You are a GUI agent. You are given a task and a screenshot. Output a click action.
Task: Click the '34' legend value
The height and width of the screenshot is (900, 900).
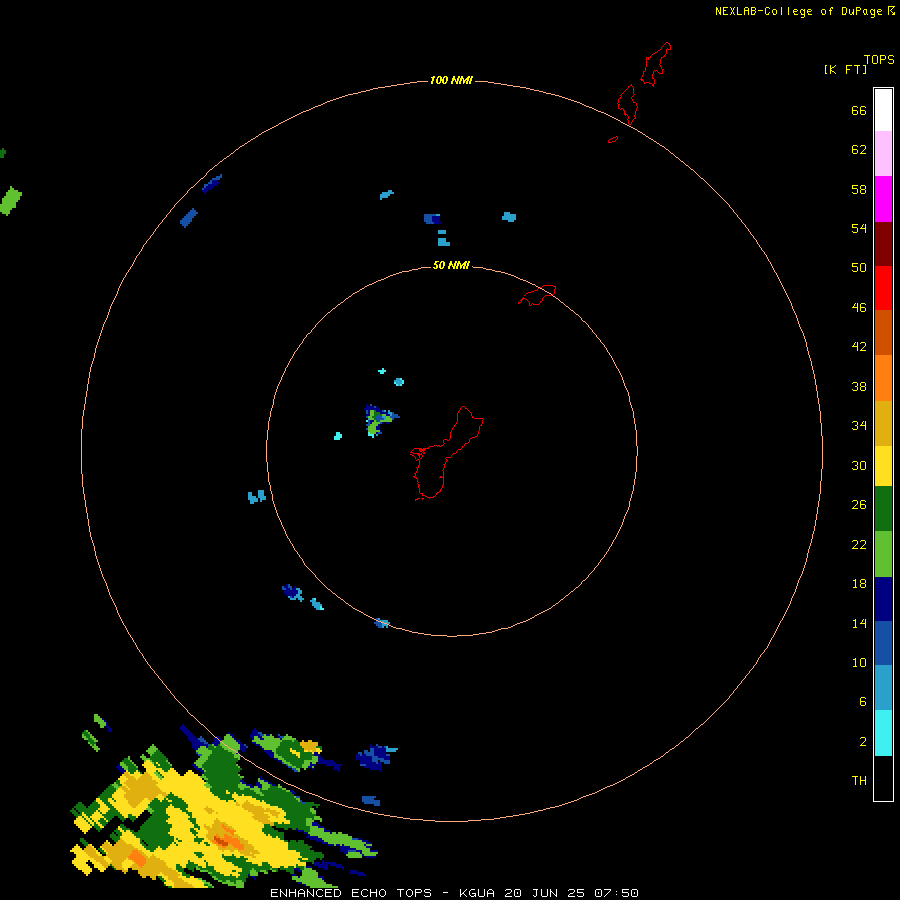click(x=859, y=426)
